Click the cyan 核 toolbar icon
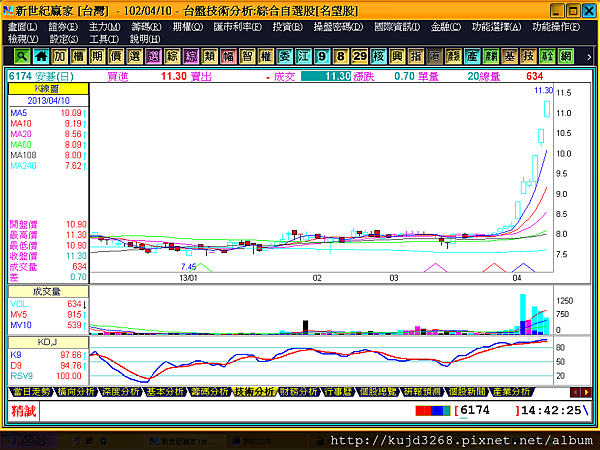Screen dimensions: 600x450 point(378,57)
